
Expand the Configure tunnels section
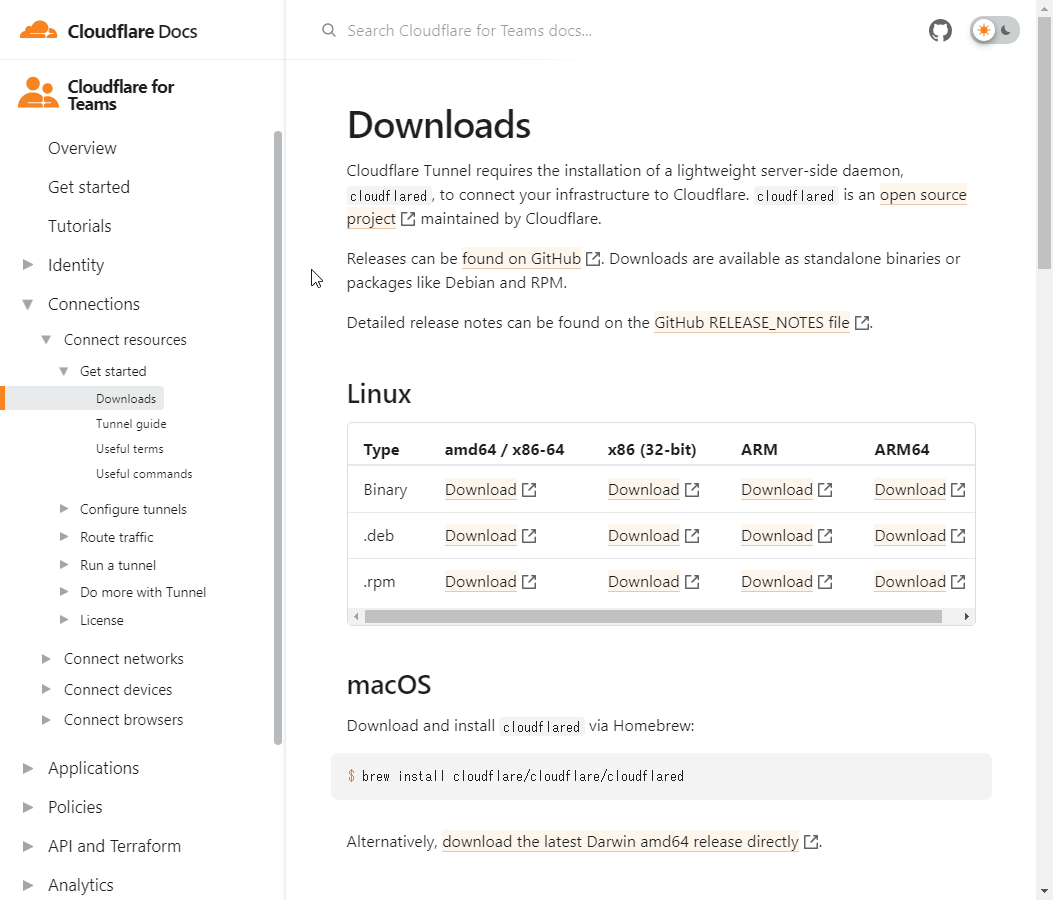tap(63, 509)
